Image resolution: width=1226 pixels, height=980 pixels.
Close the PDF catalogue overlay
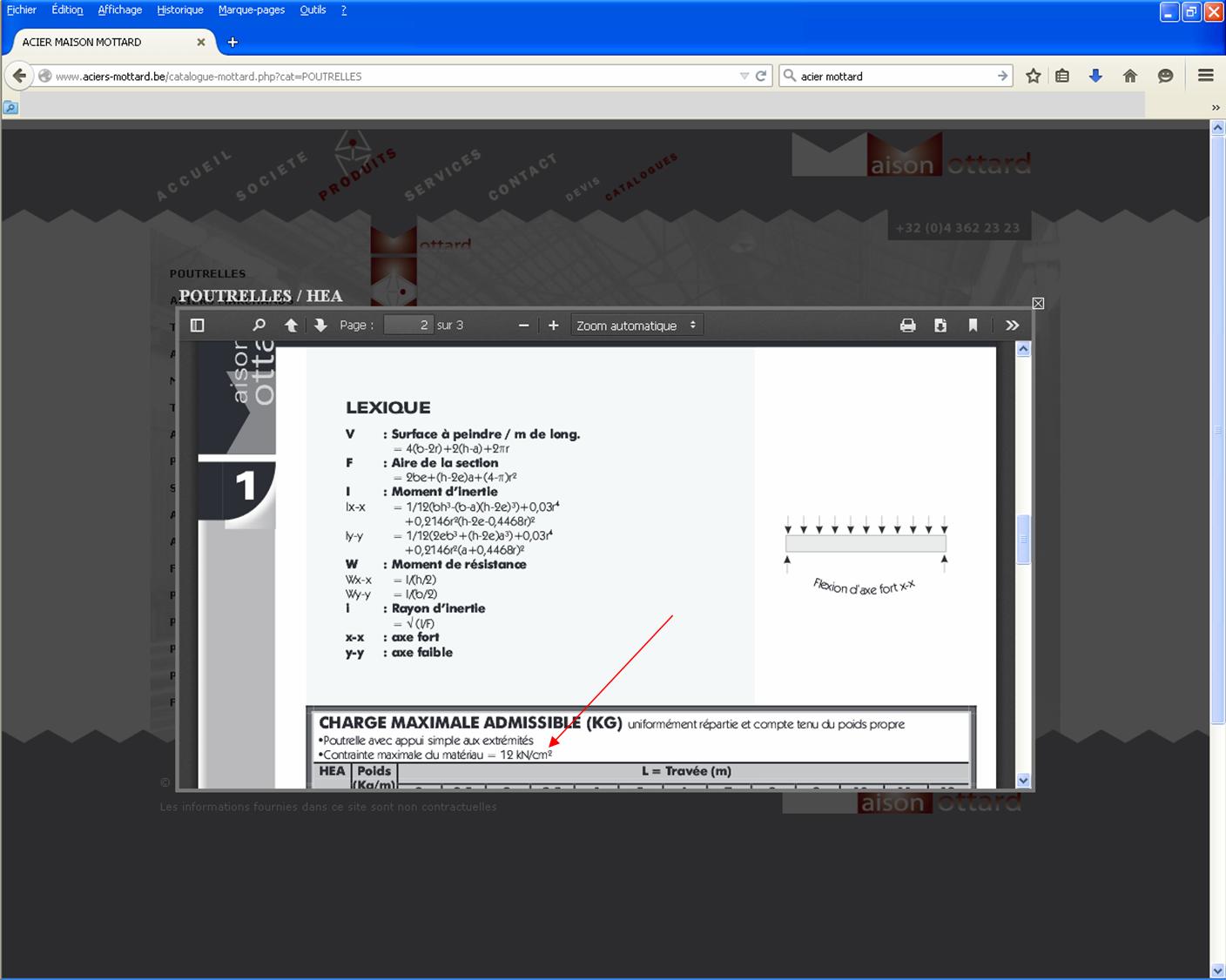click(1038, 303)
